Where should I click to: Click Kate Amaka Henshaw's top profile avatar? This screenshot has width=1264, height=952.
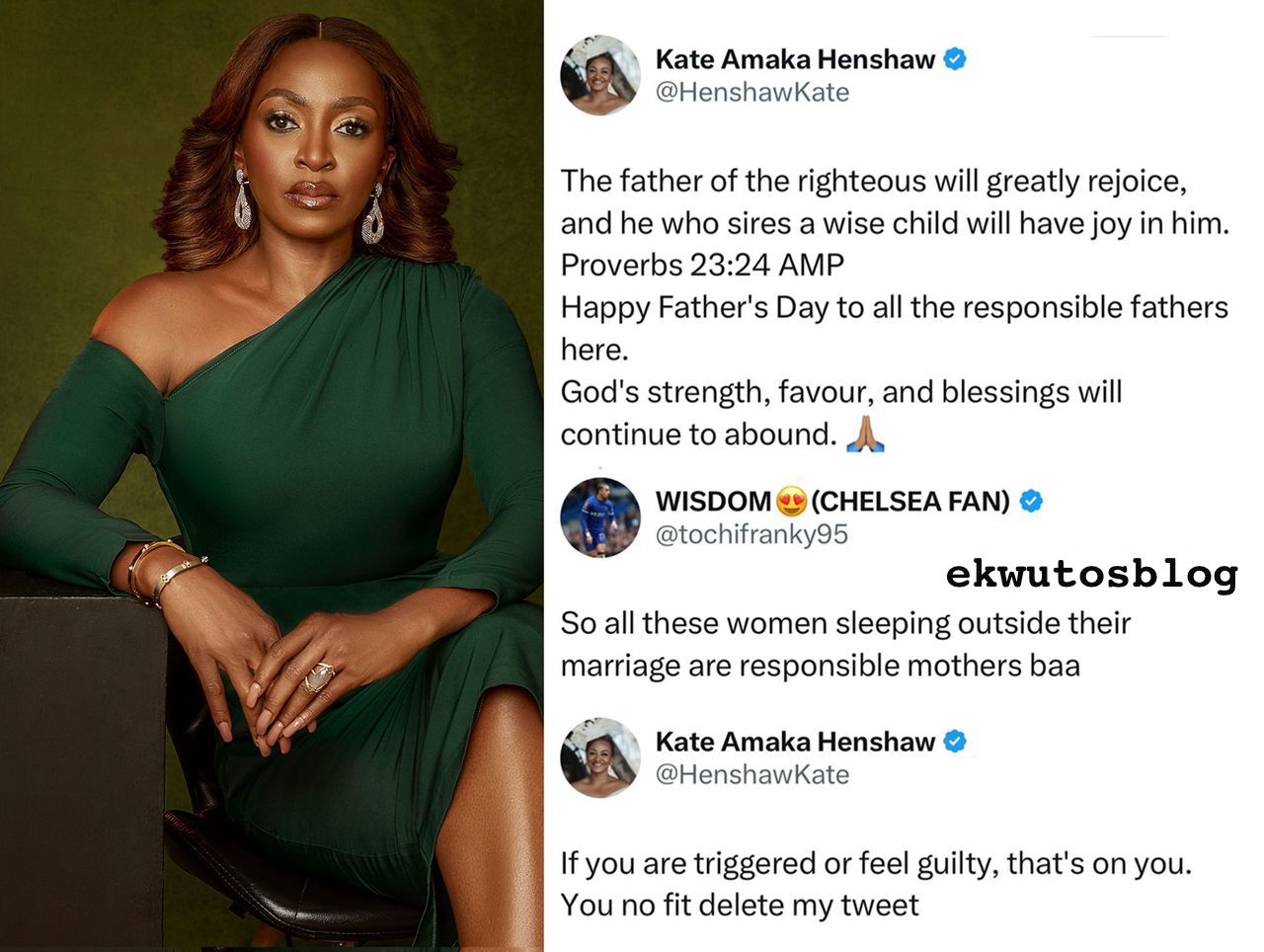600,75
